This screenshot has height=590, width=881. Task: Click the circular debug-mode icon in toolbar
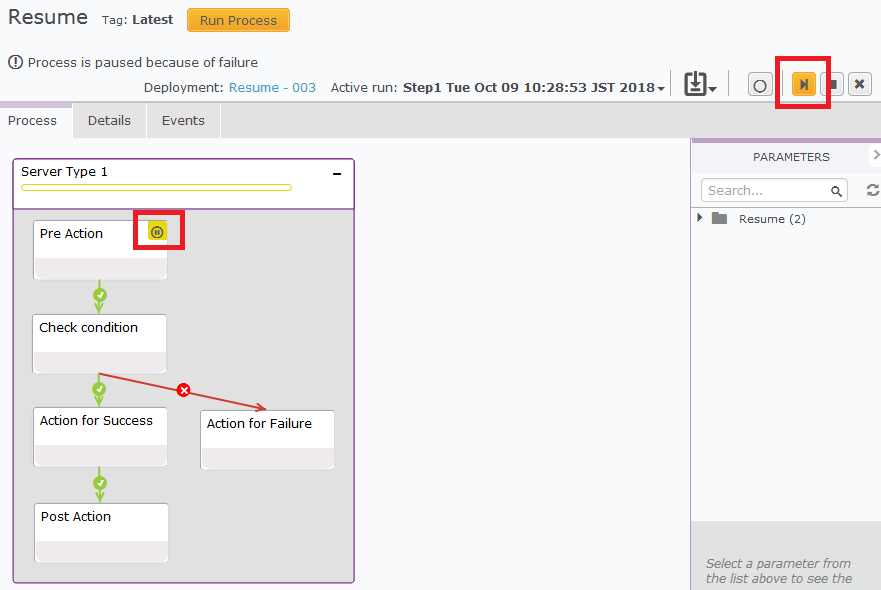(760, 85)
